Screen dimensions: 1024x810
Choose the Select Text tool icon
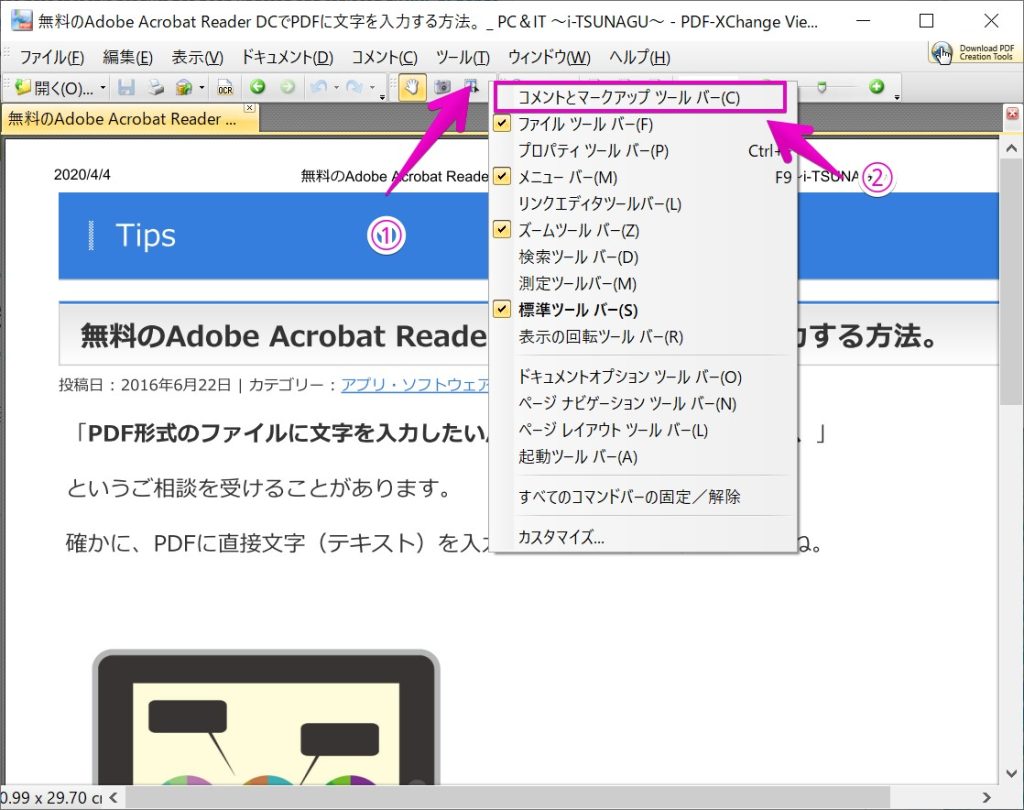(x=471, y=87)
